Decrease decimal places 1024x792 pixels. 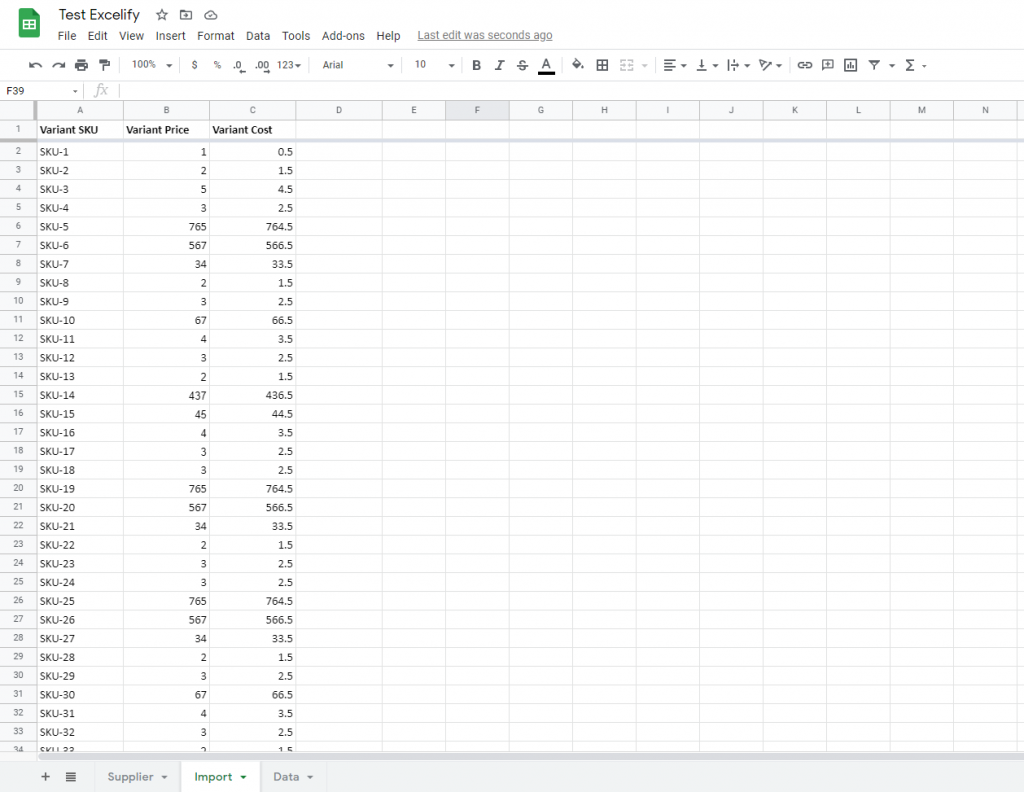238,64
